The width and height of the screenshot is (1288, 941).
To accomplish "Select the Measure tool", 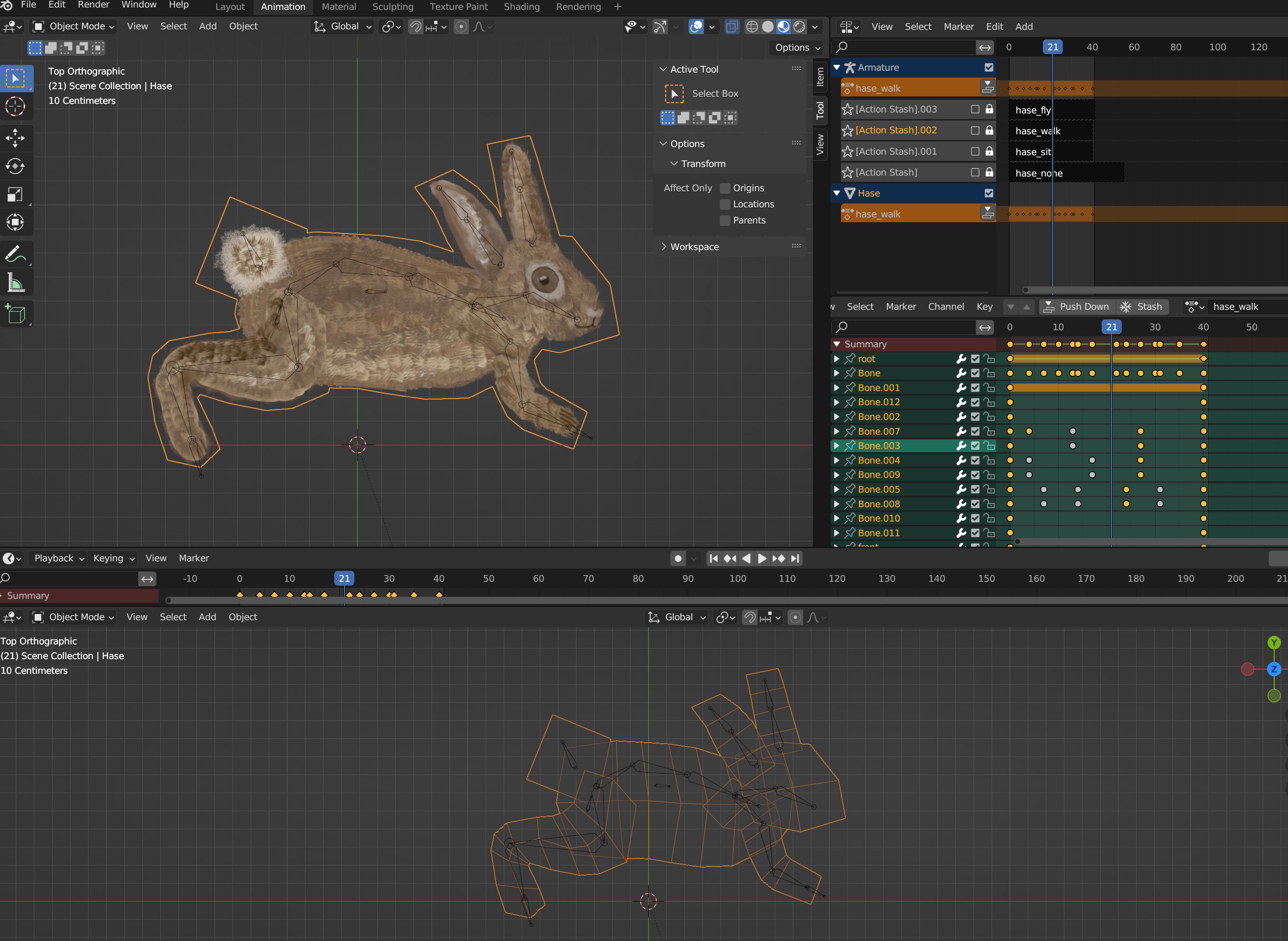I will 15,282.
